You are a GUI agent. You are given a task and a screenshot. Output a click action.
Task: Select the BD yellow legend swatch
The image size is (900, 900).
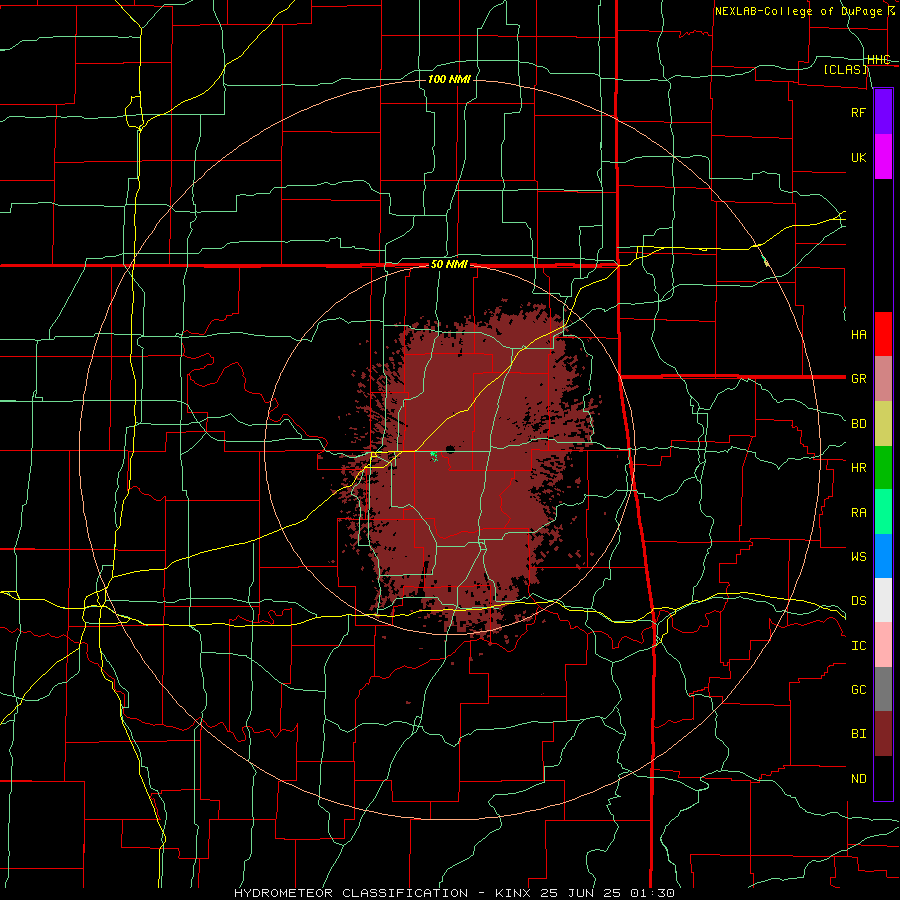883,424
